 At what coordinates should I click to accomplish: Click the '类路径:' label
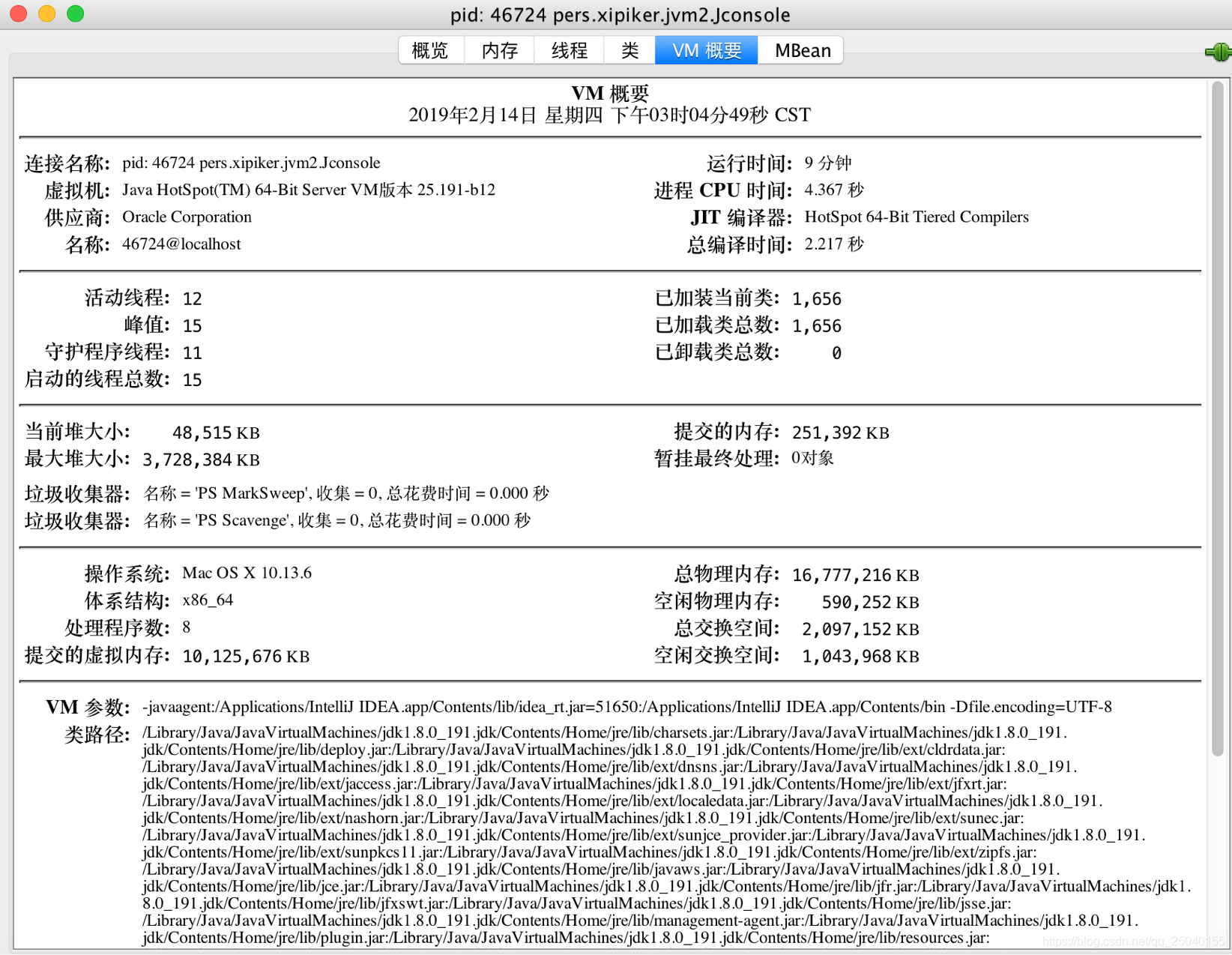click(97, 735)
